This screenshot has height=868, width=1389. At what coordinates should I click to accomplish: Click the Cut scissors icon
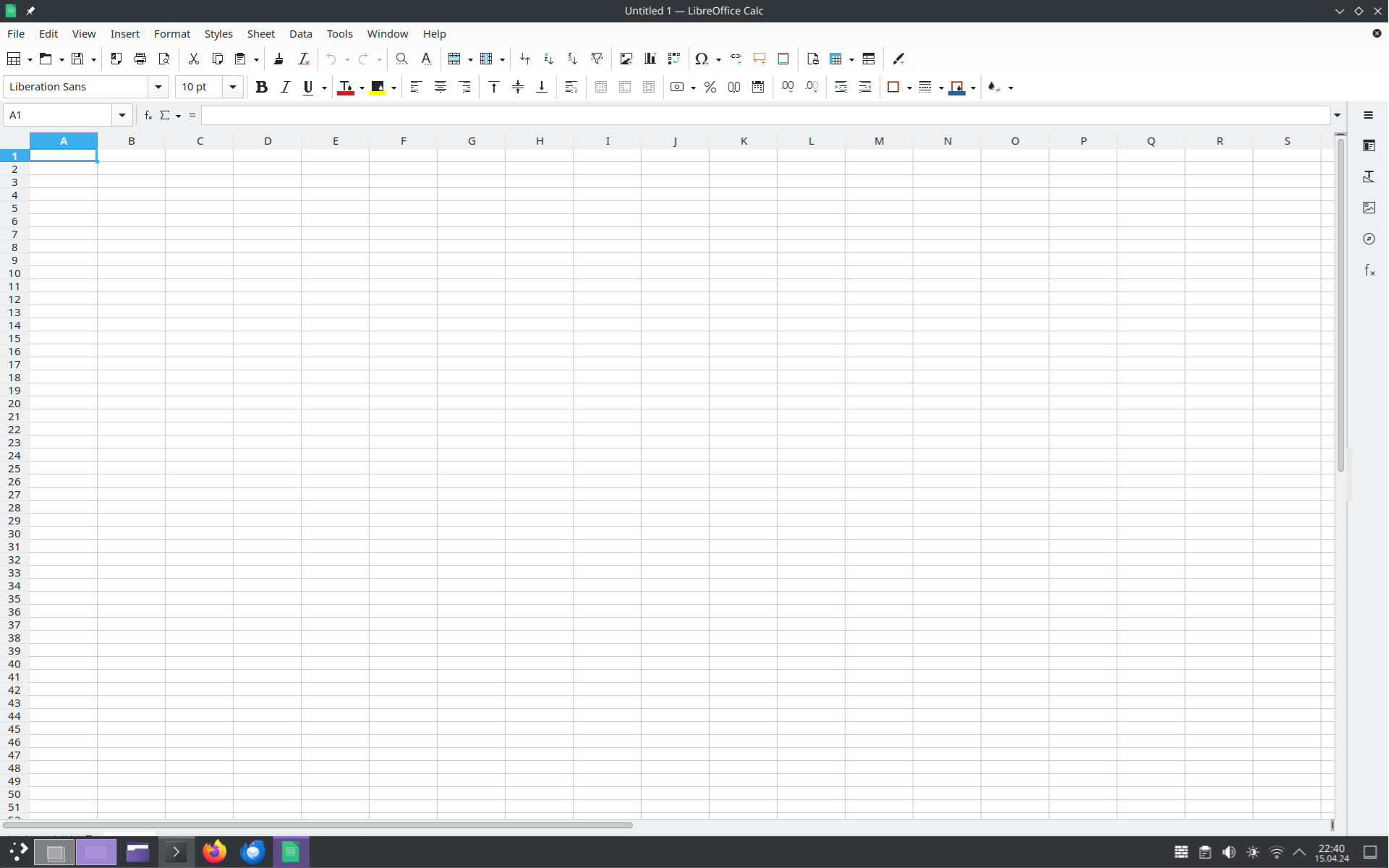pos(193,59)
